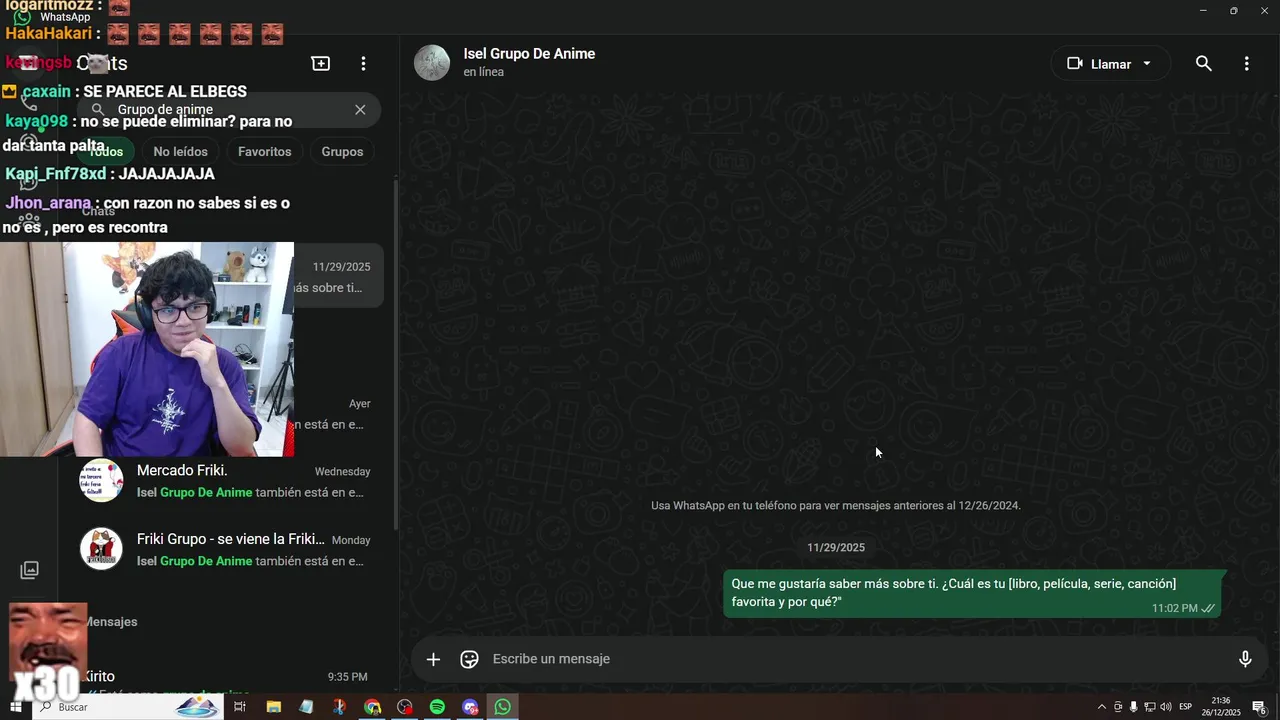
Task: Open the Windows Start menu
Action: pyautogui.click(x=15, y=707)
